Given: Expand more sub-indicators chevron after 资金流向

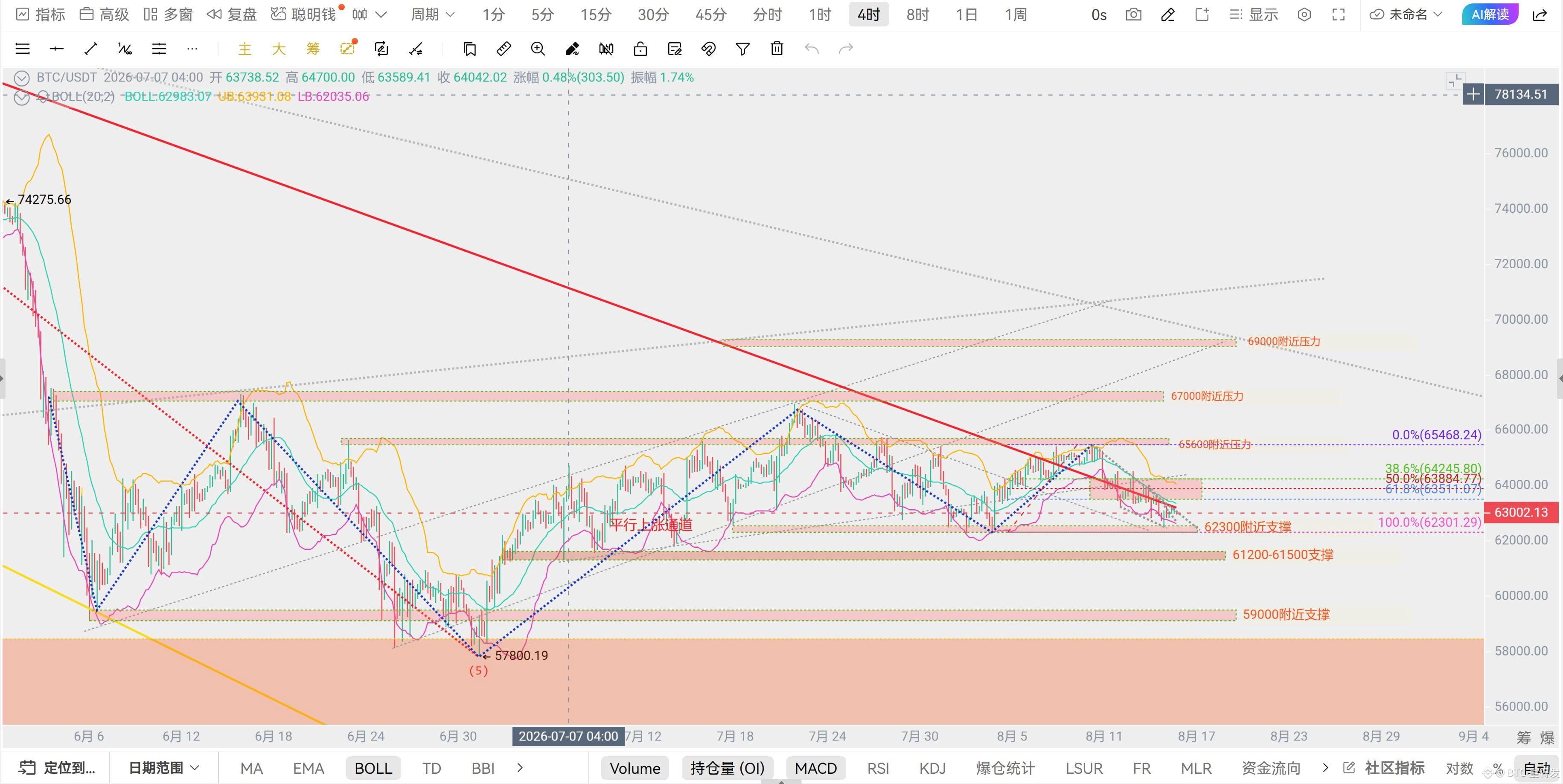Looking at the screenshot, I should coord(1325,768).
